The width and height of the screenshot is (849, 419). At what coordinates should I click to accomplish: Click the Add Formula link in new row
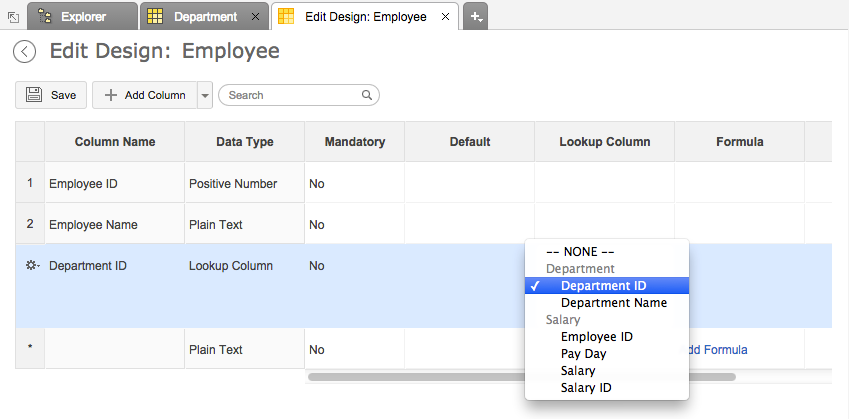click(714, 350)
